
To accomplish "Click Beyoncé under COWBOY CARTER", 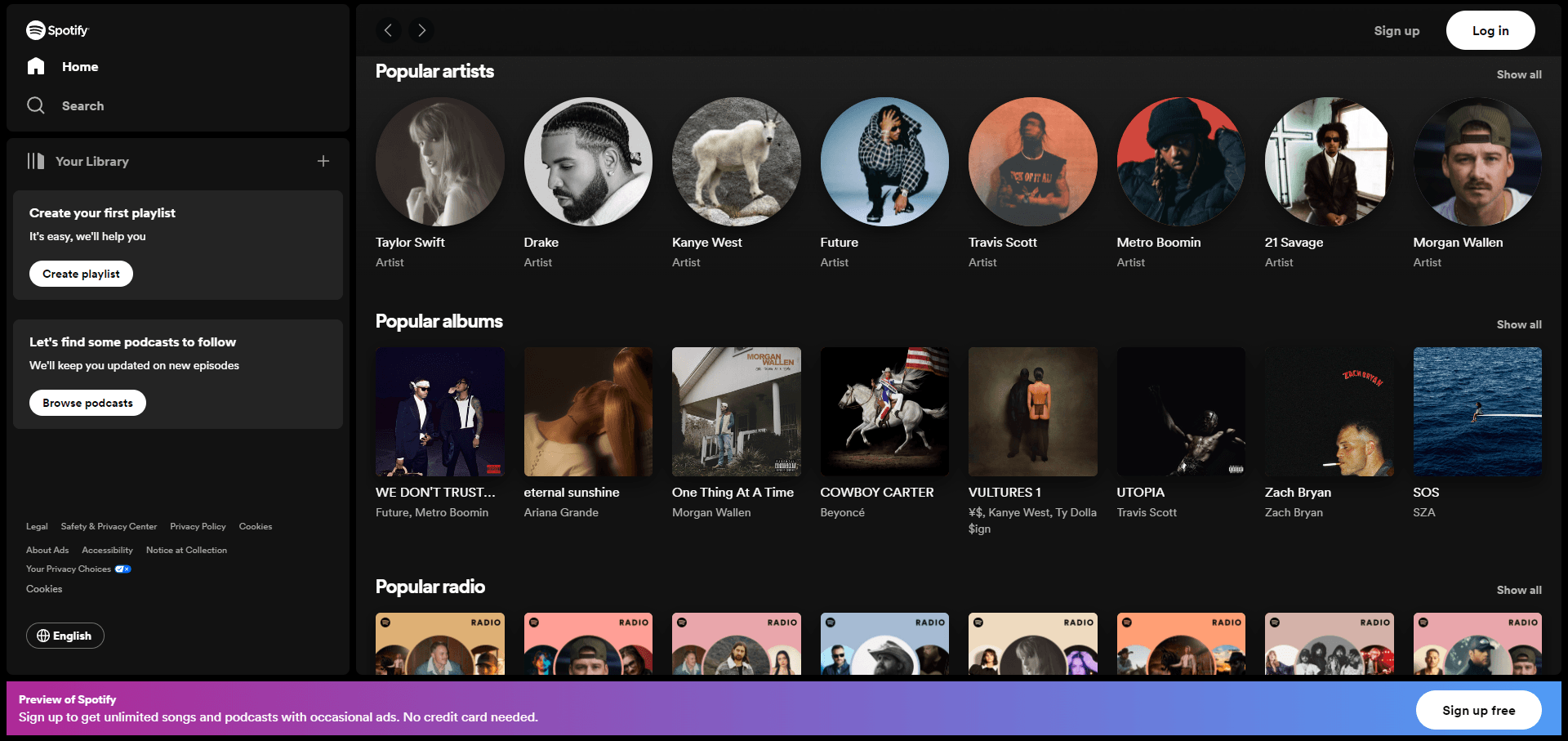I will point(842,512).
